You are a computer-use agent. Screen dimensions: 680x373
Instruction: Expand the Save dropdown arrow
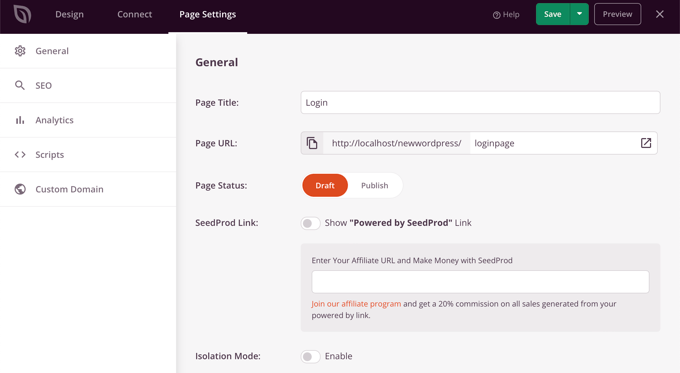[x=579, y=14]
